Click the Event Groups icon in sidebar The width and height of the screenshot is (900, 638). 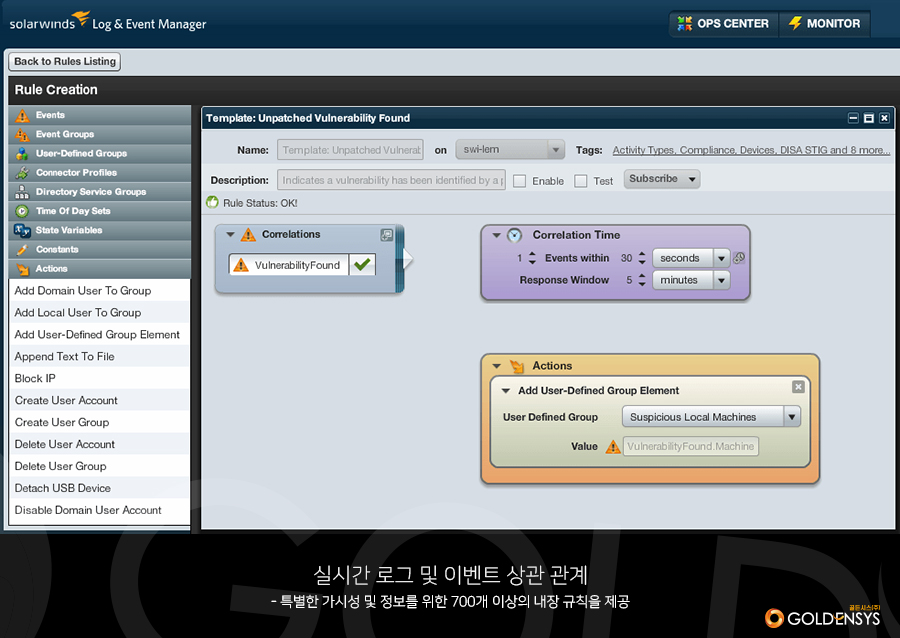pos(22,135)
